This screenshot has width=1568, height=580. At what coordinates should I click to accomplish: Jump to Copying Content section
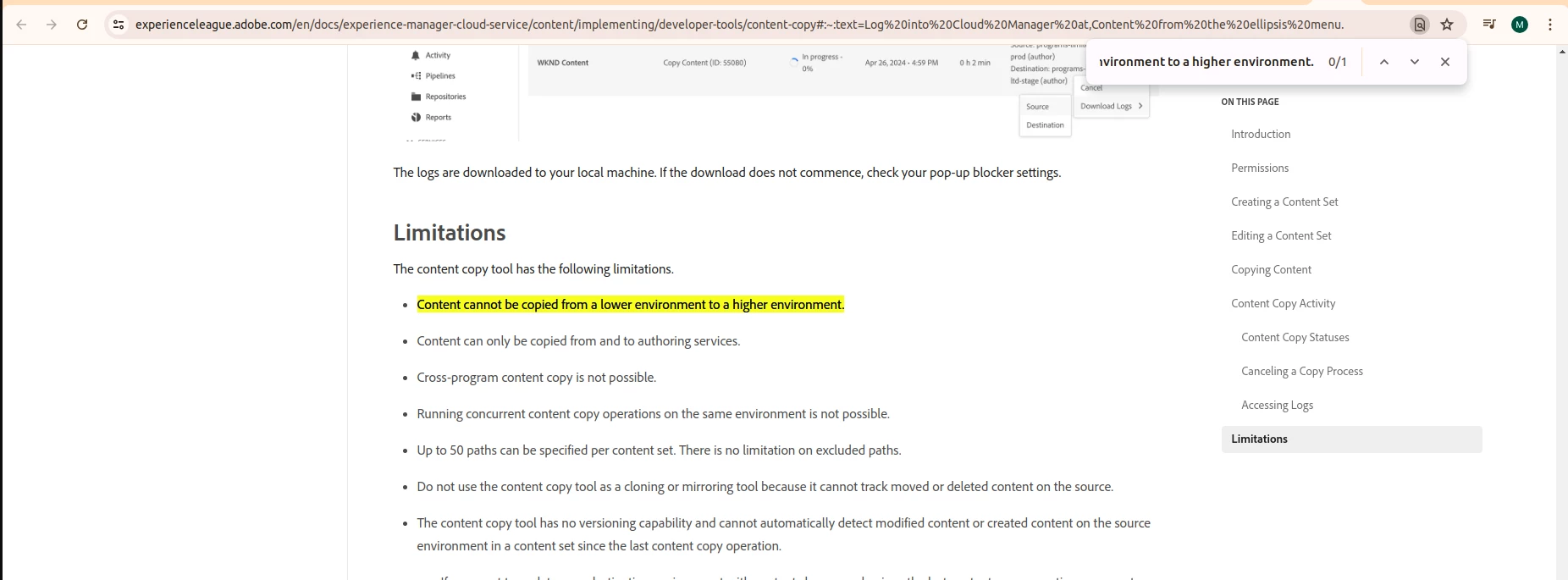click(1271, 269)
